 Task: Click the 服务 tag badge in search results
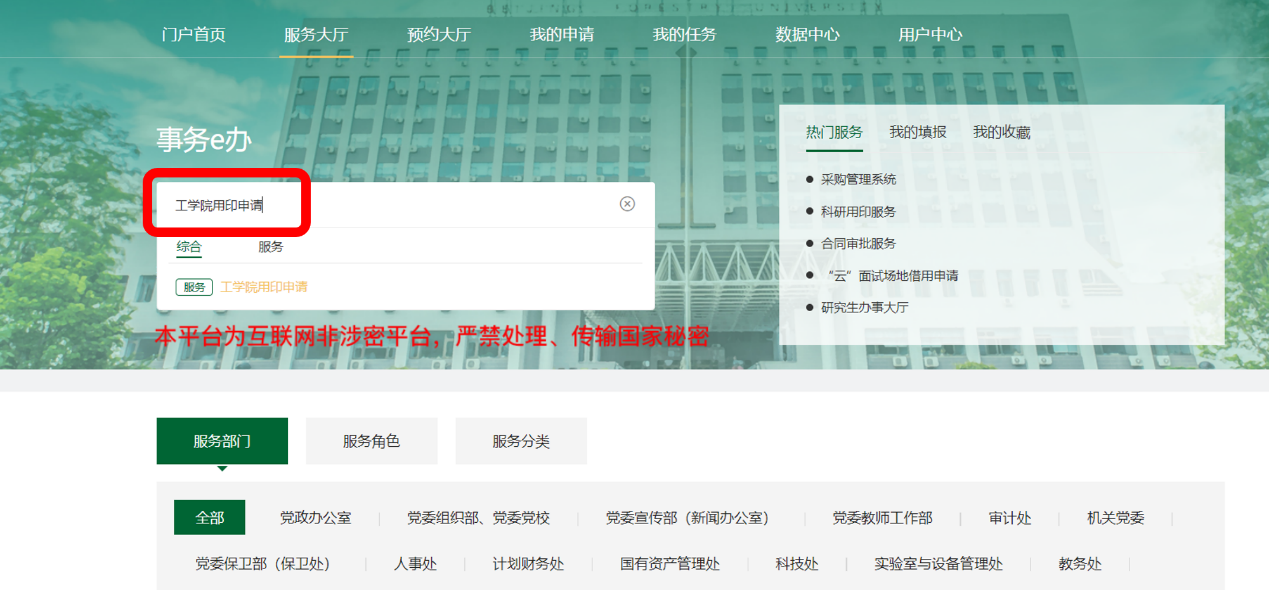(194, 287)
